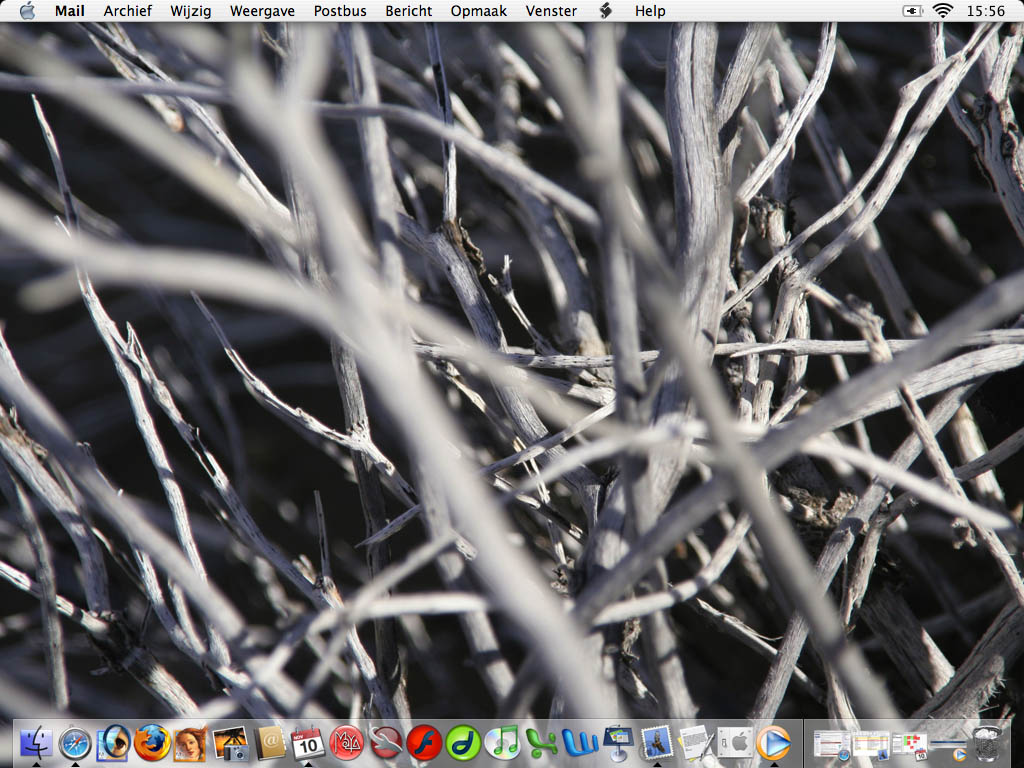
Task: Click the battery power status icon
Action: pyautogui.click(x=912, y=10)
